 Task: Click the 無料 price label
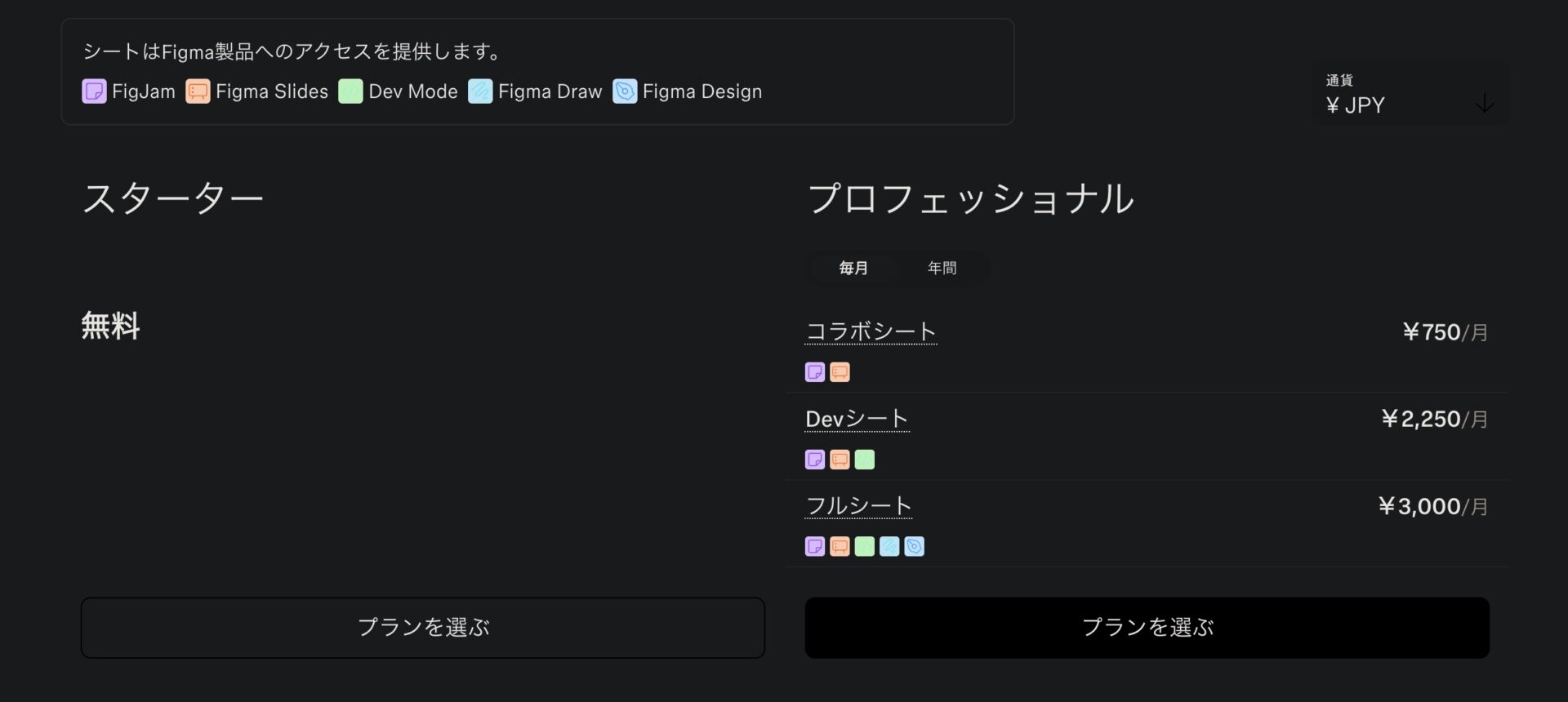coord(110,327)
